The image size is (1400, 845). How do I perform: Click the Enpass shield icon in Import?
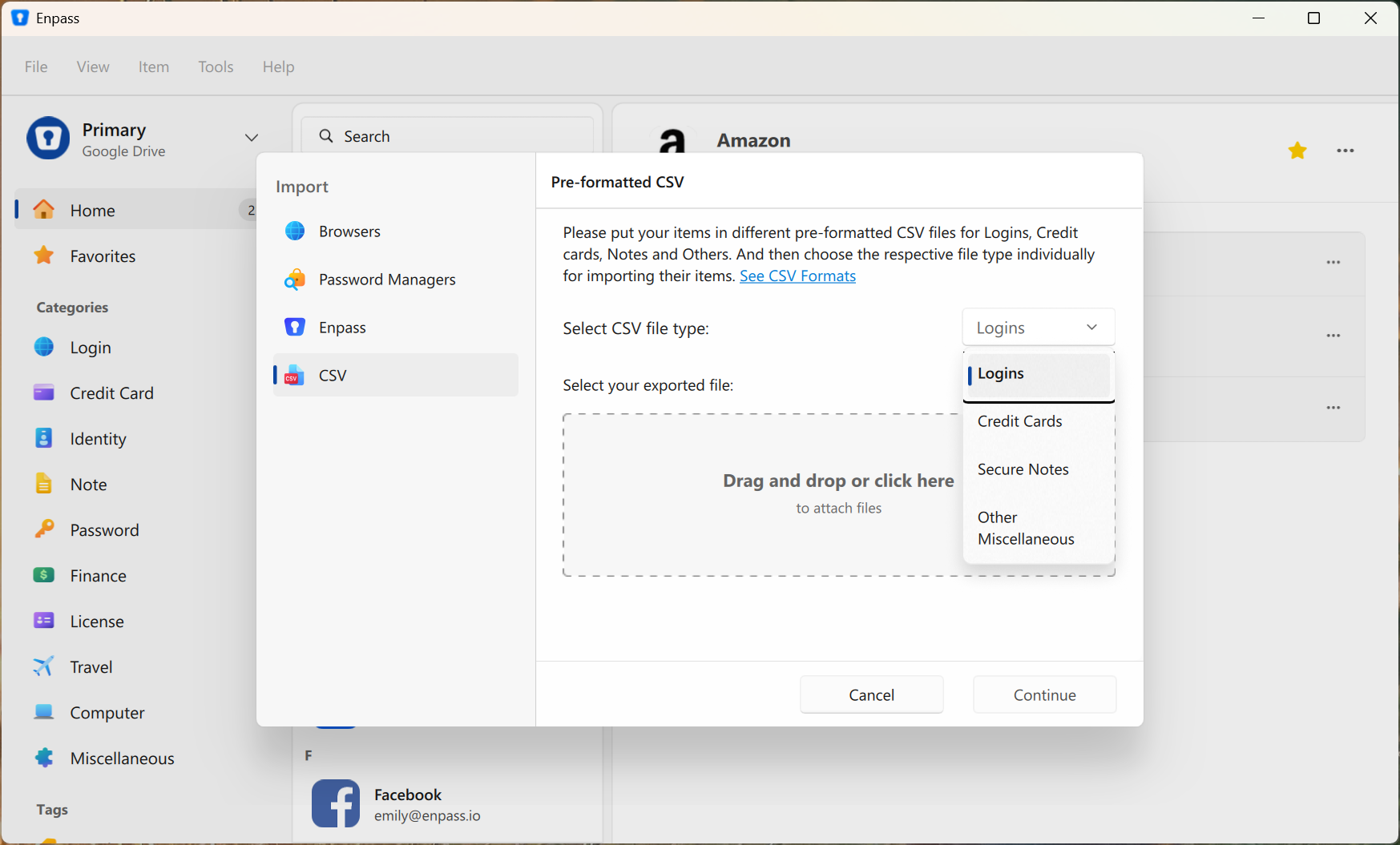[x=295, y=327]
